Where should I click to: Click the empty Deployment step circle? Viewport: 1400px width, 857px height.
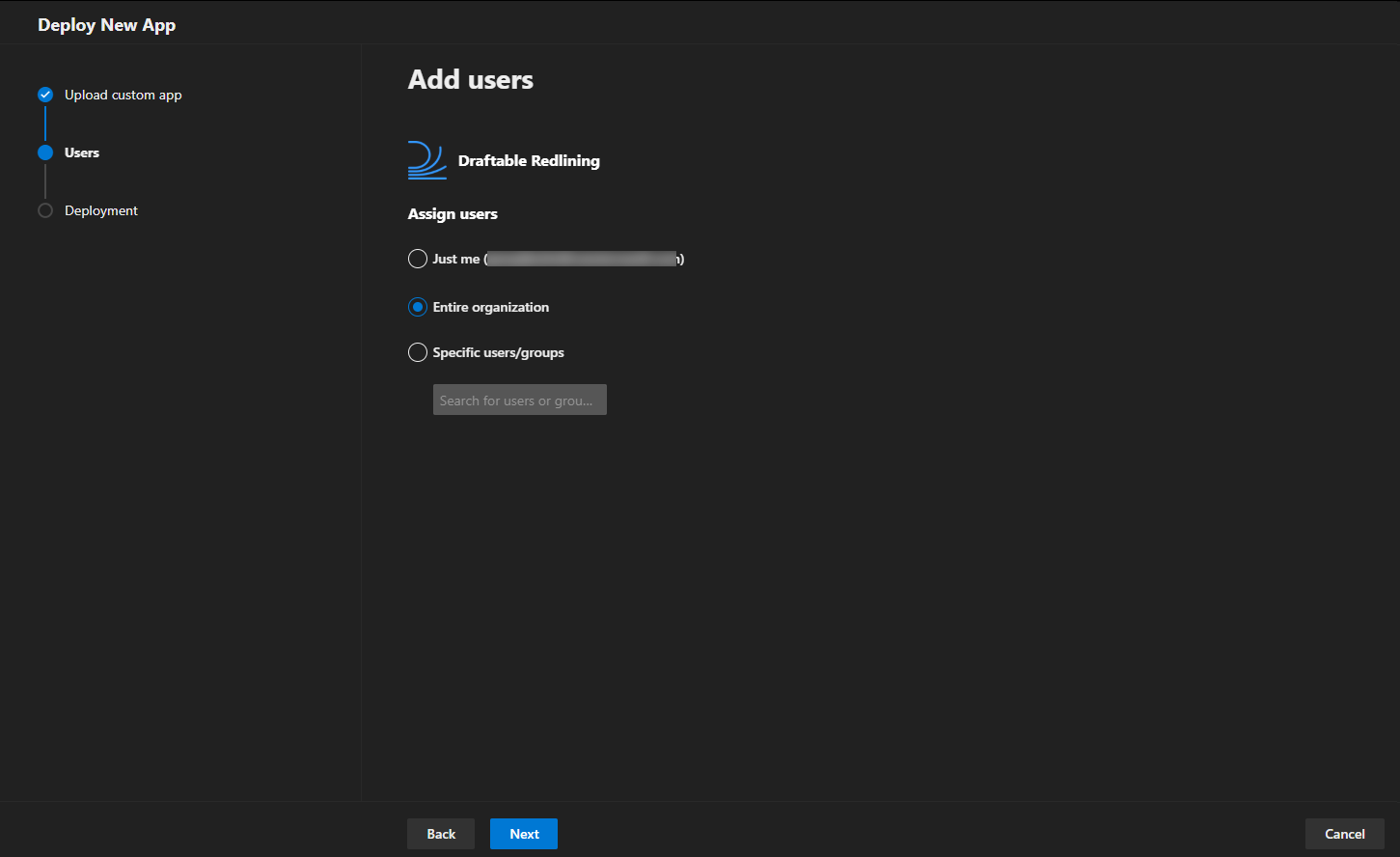[x=45, y=210]
